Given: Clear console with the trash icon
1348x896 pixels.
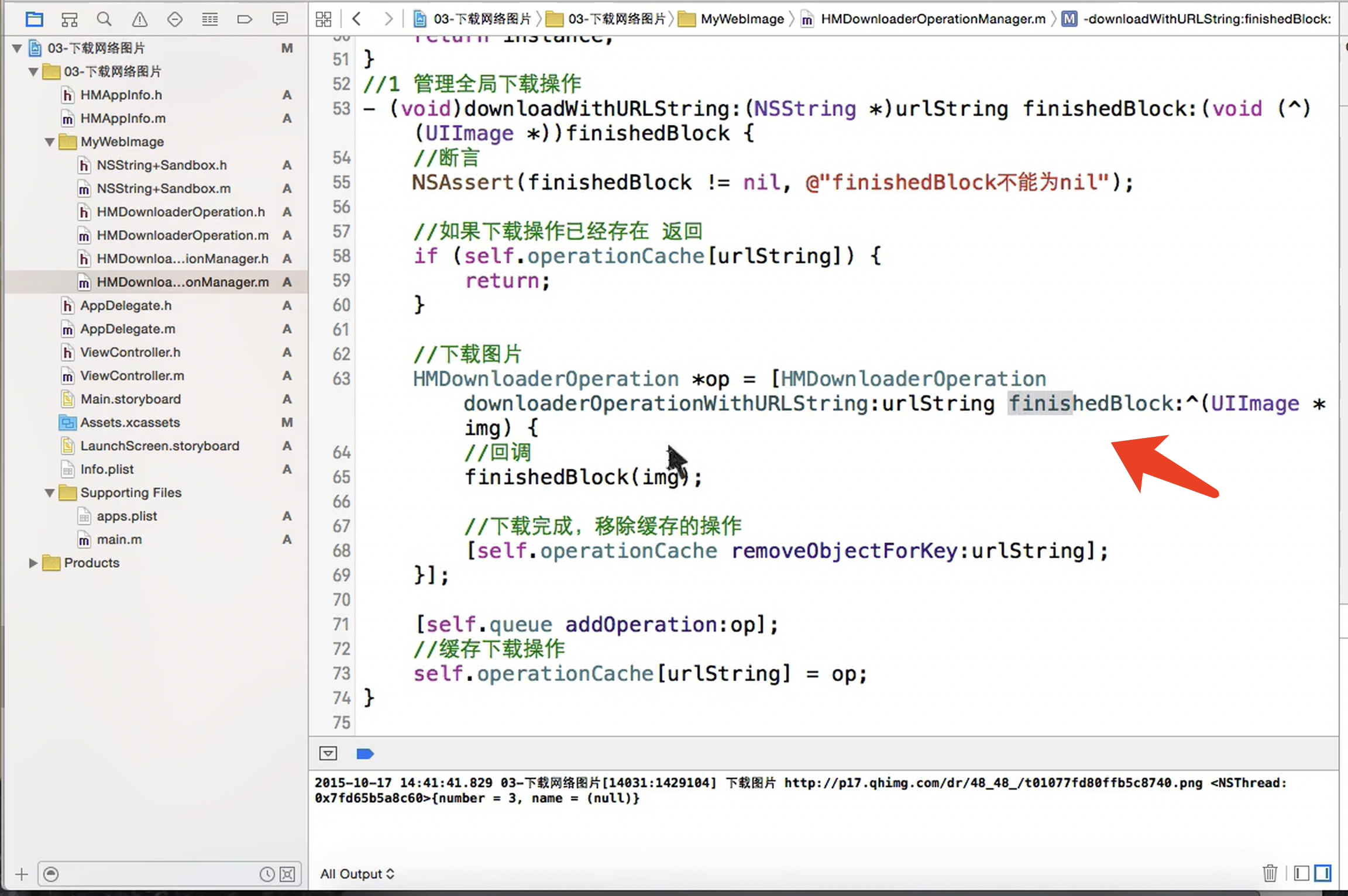Looking at the screenshot, I should point(1270,873).
